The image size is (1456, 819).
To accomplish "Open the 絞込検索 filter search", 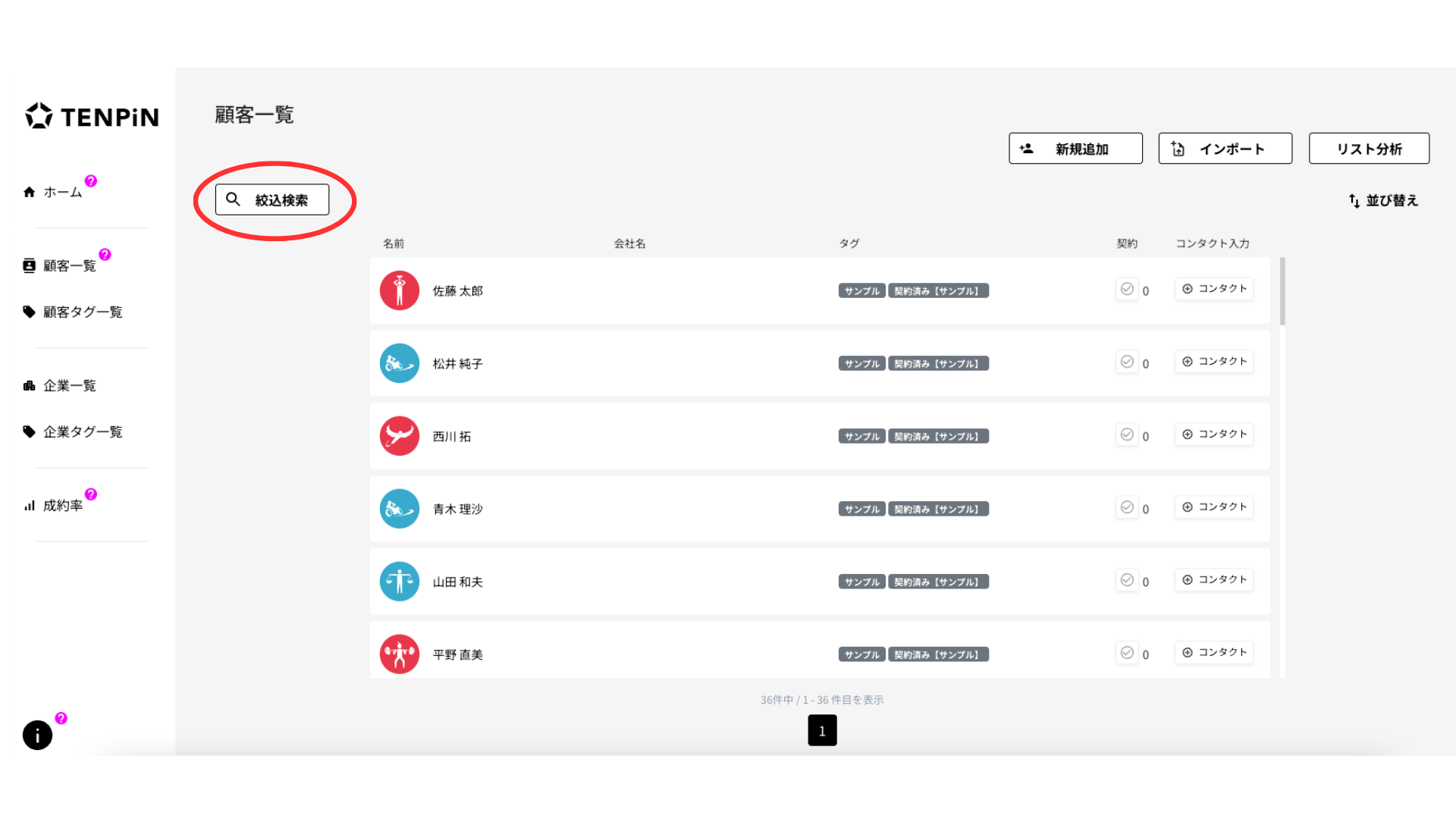I will tap(272, 199).
